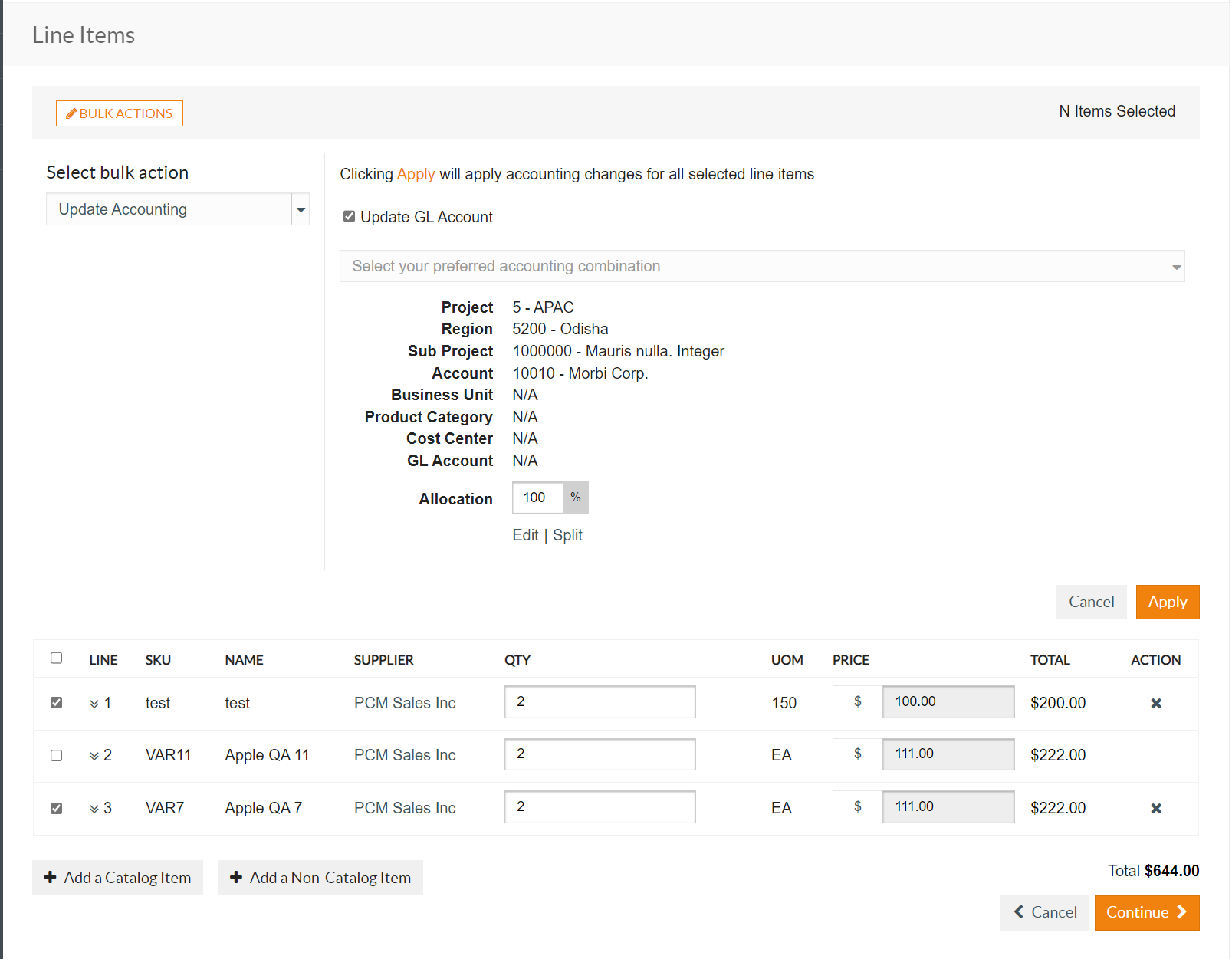Expand line 1 details chevron
Image resolution: width=1232 pixels, height=959 pixels.
pyautogui.click(x=94, y=704)
